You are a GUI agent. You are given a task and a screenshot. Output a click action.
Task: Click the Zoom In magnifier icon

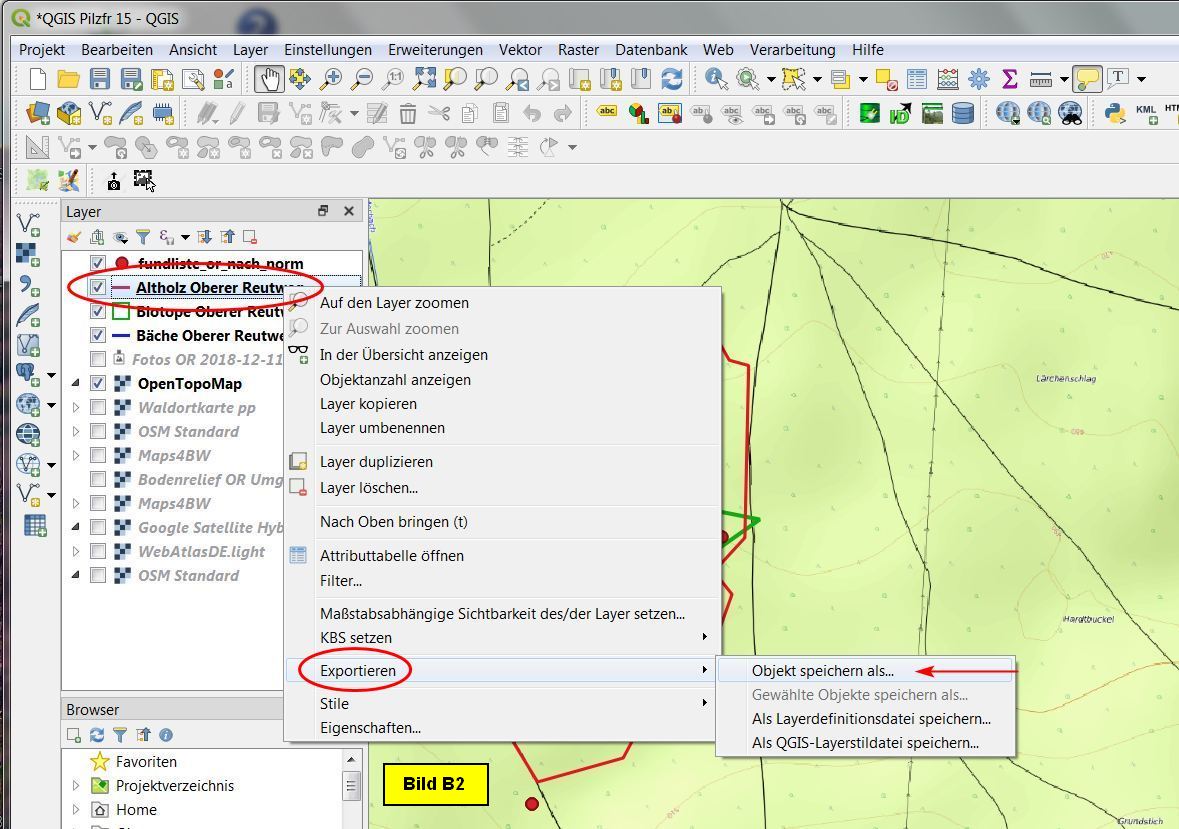330,79
